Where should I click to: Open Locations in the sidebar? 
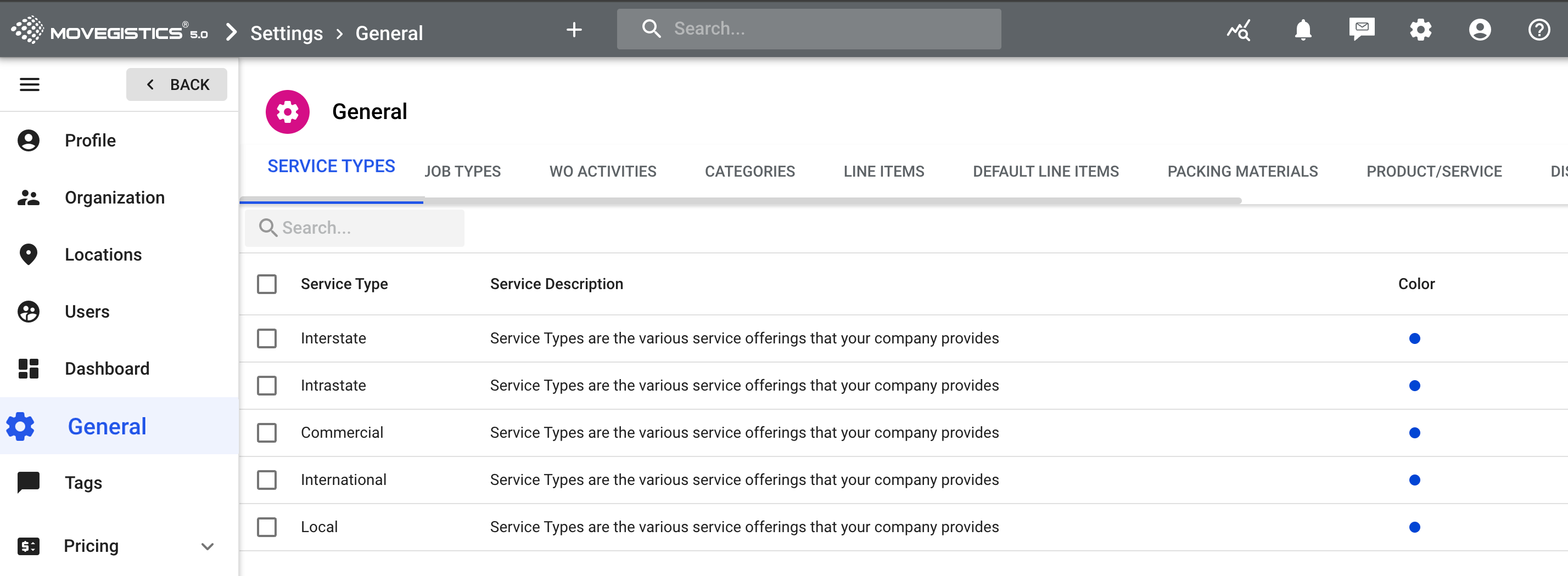(103, 254)
